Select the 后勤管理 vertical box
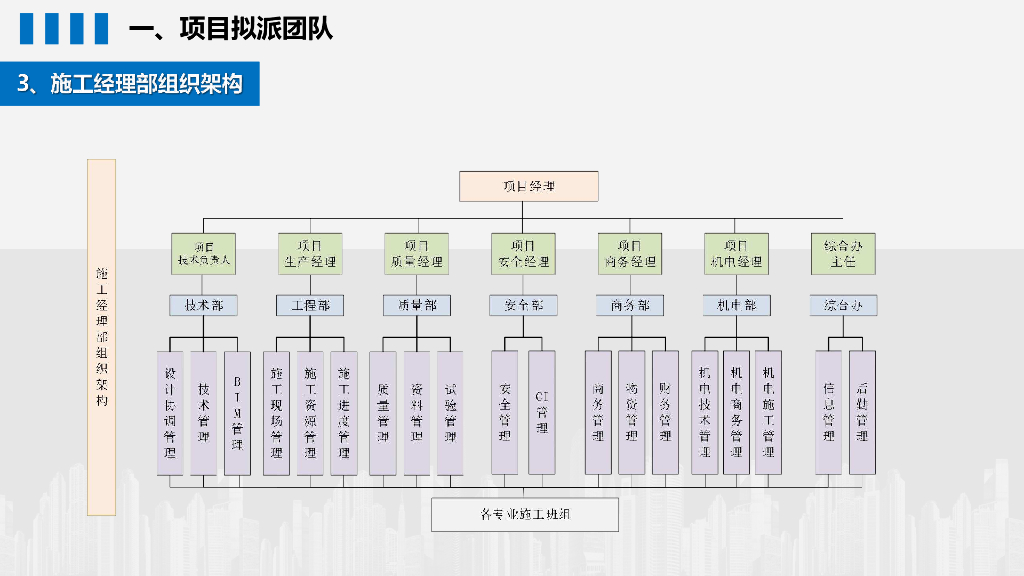 [x=862, y=413]
